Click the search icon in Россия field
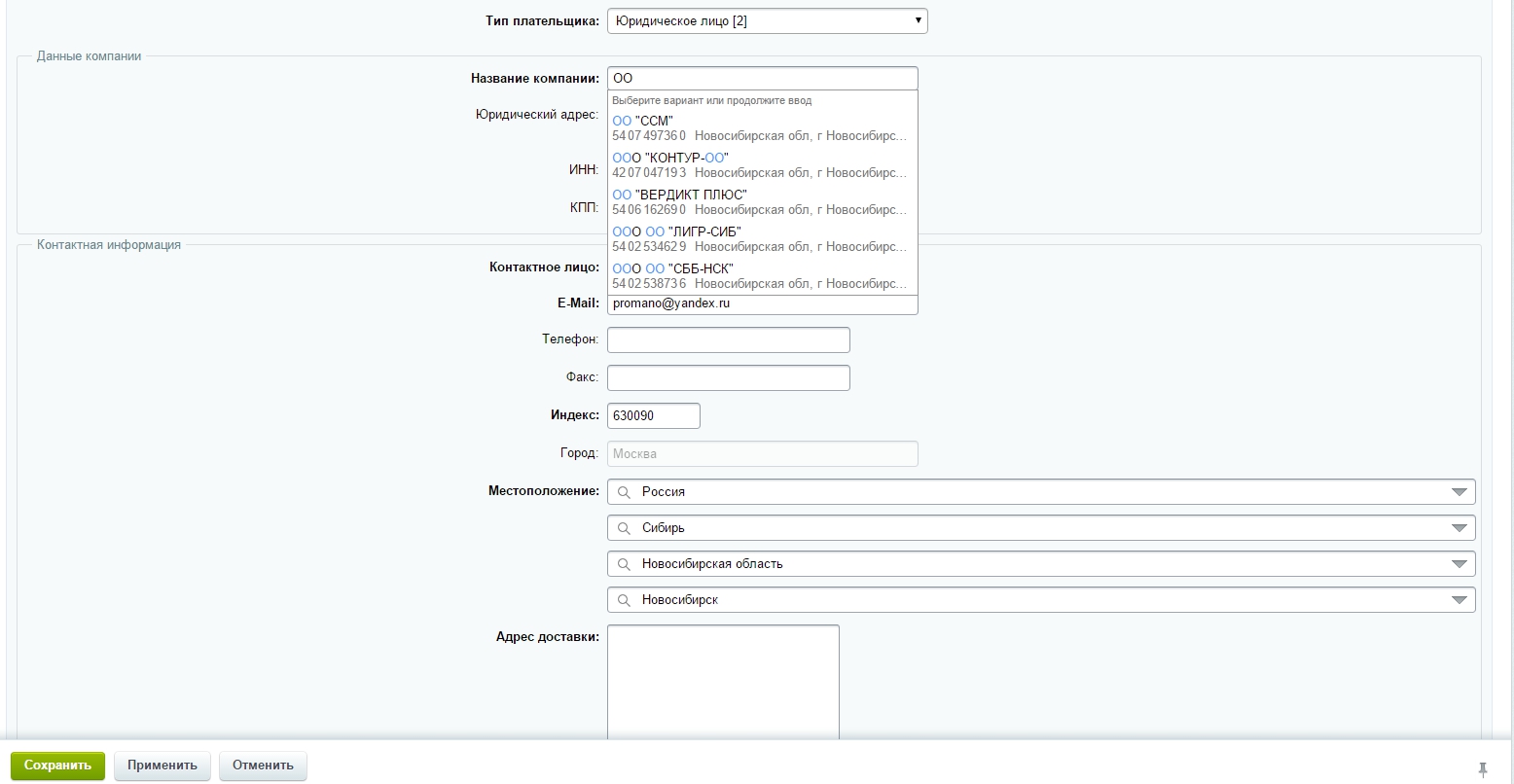The height and width of the screenshot is (784, 1514). click(625, 492)
